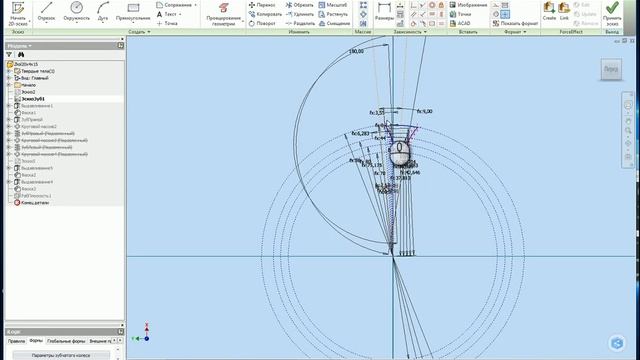Click the Параметры зубчатого колеса button
Screen dimensions: 640x360
(x=61, y=355)
